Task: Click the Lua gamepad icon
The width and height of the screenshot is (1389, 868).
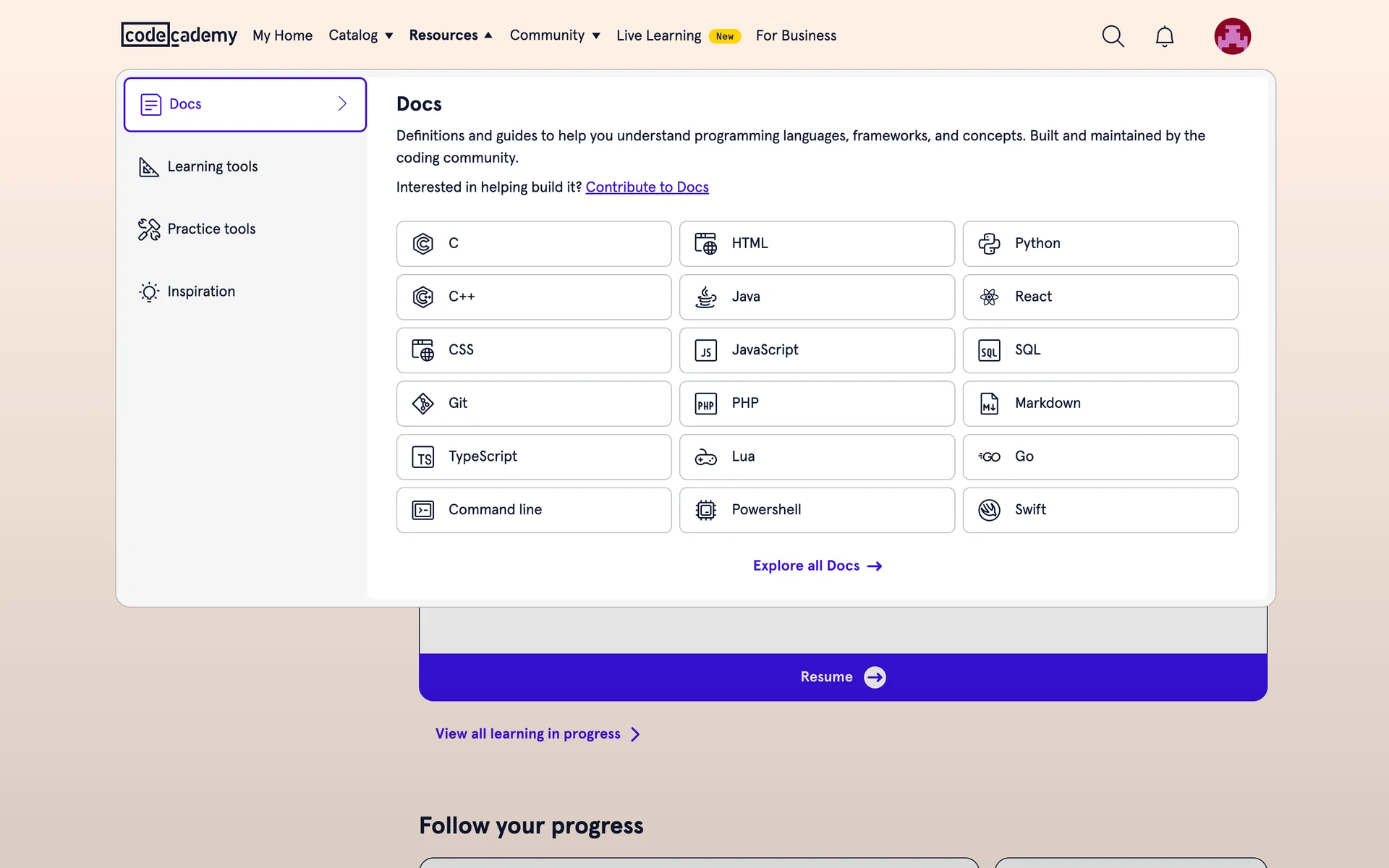Action: [705, 457]
